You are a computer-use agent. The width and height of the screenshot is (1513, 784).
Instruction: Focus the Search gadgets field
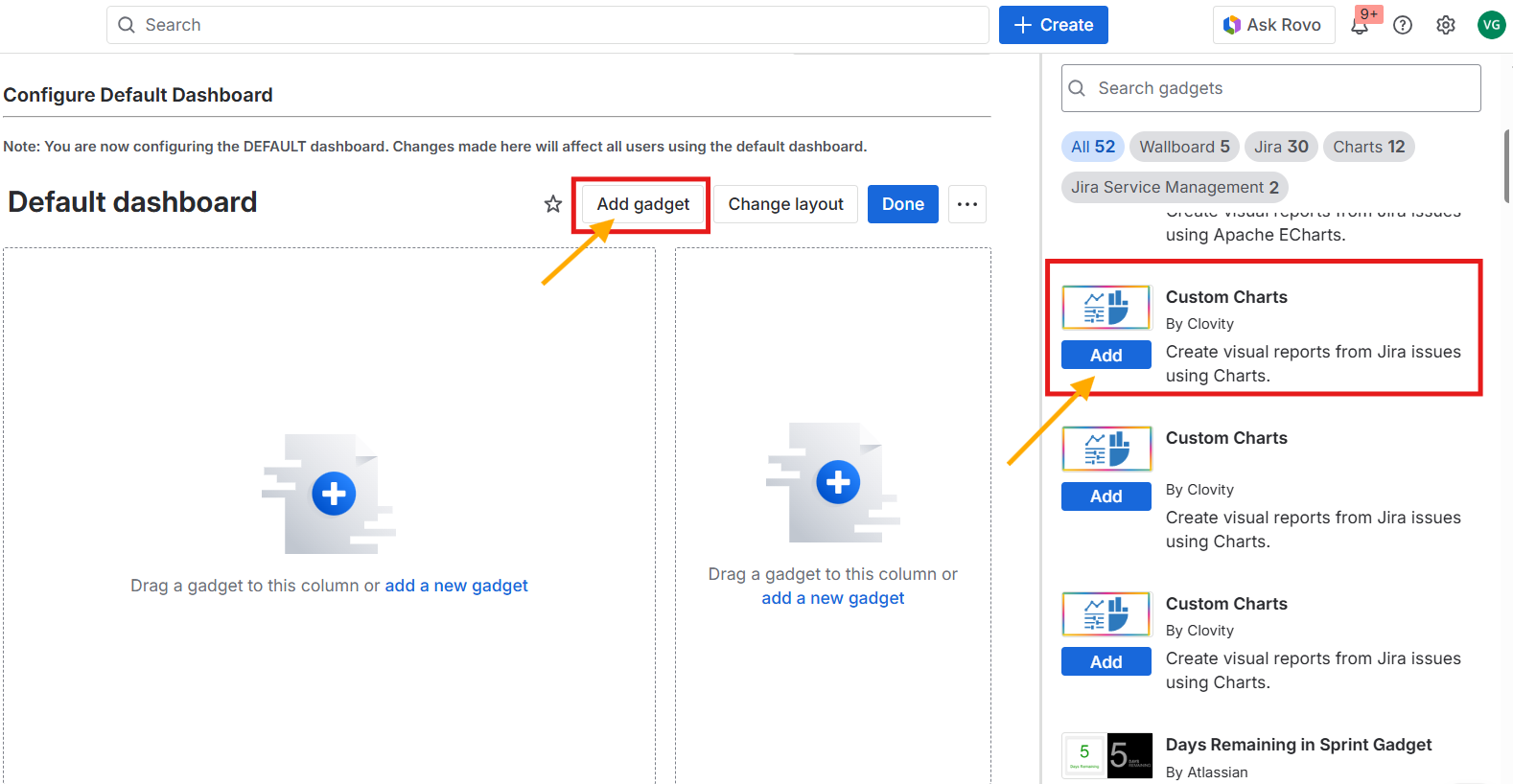(x=1271, y=88)
